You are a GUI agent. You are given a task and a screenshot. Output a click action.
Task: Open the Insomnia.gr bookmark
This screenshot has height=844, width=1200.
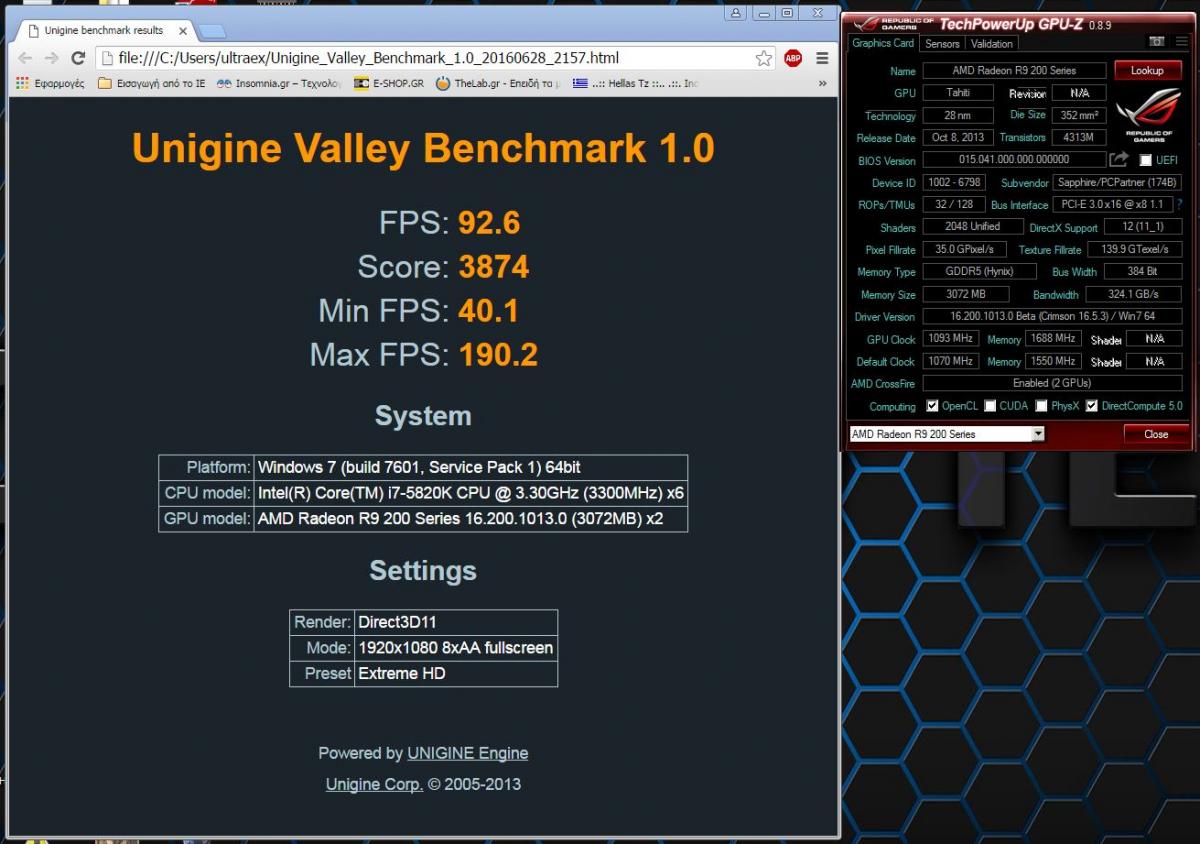[279, 83]
